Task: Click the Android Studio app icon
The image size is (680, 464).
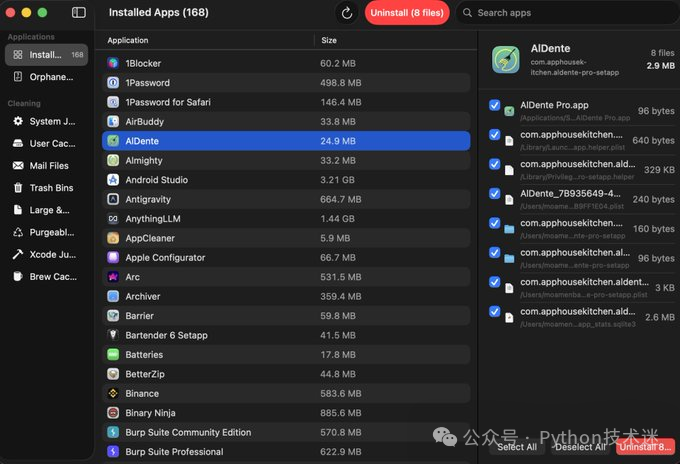Action: 113,180
